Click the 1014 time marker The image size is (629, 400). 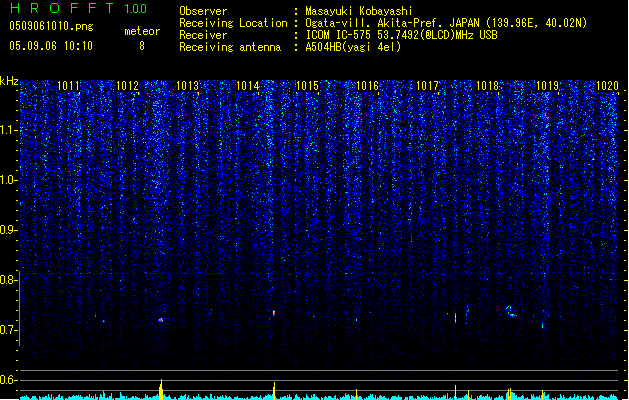(x=248, y=86)
